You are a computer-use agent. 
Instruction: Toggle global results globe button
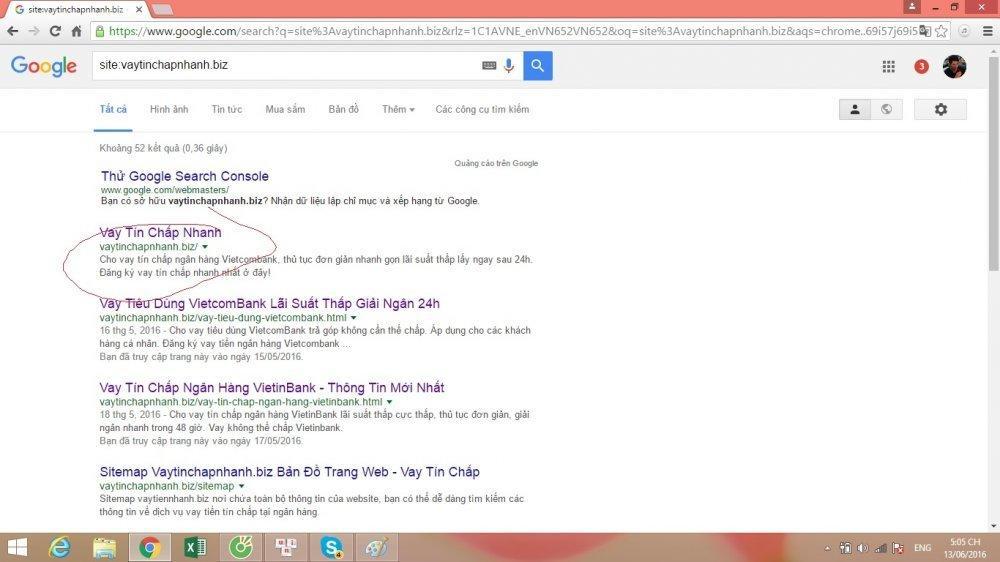coord(886,109)
